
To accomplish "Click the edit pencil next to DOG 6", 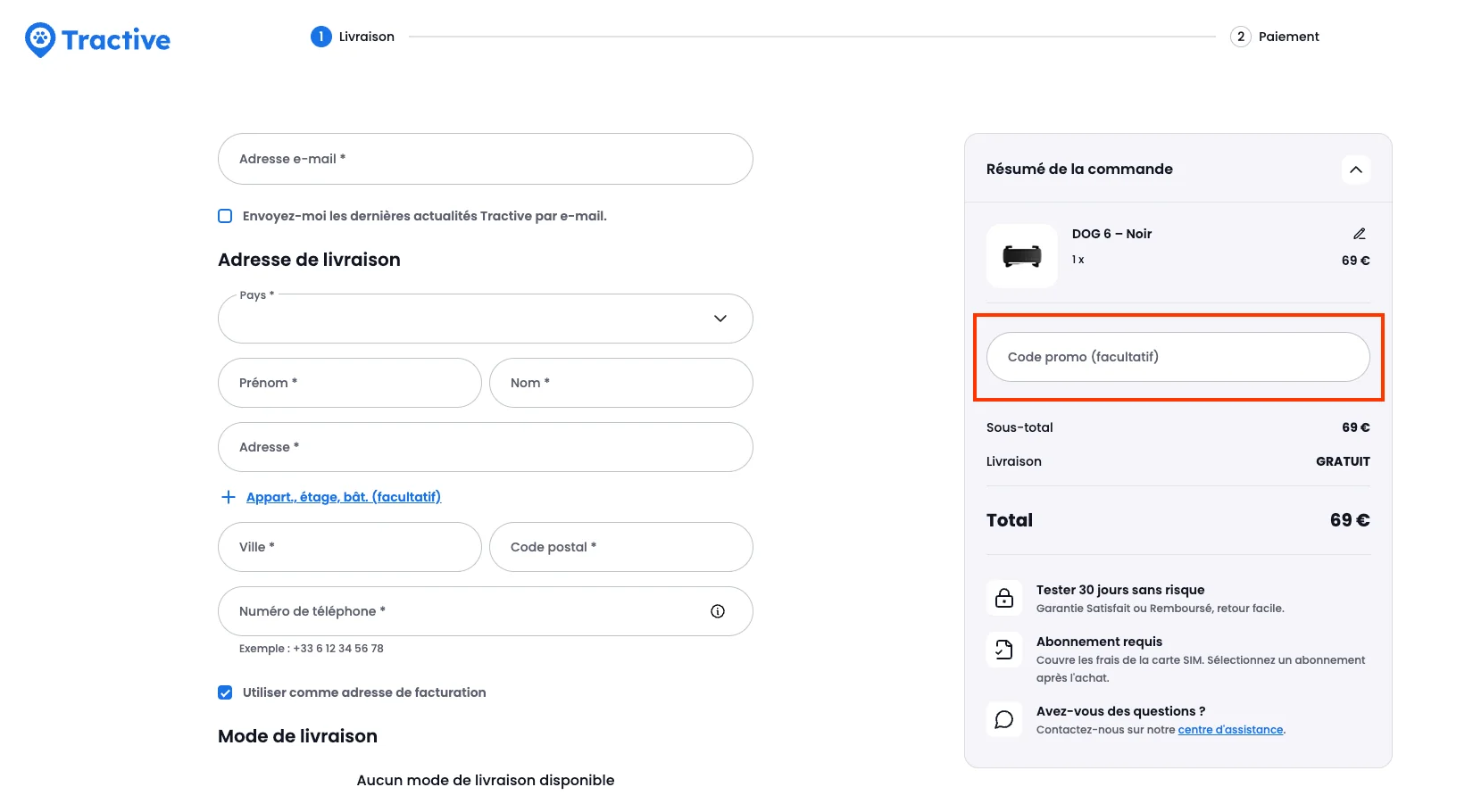I will (x=1359, y=233).
